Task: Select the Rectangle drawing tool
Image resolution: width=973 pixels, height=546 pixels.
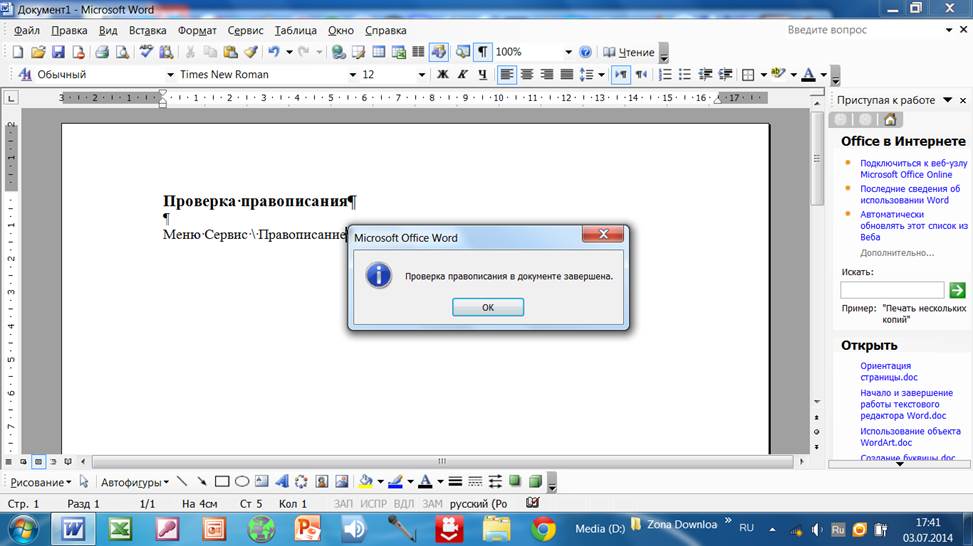Action: 222,481
